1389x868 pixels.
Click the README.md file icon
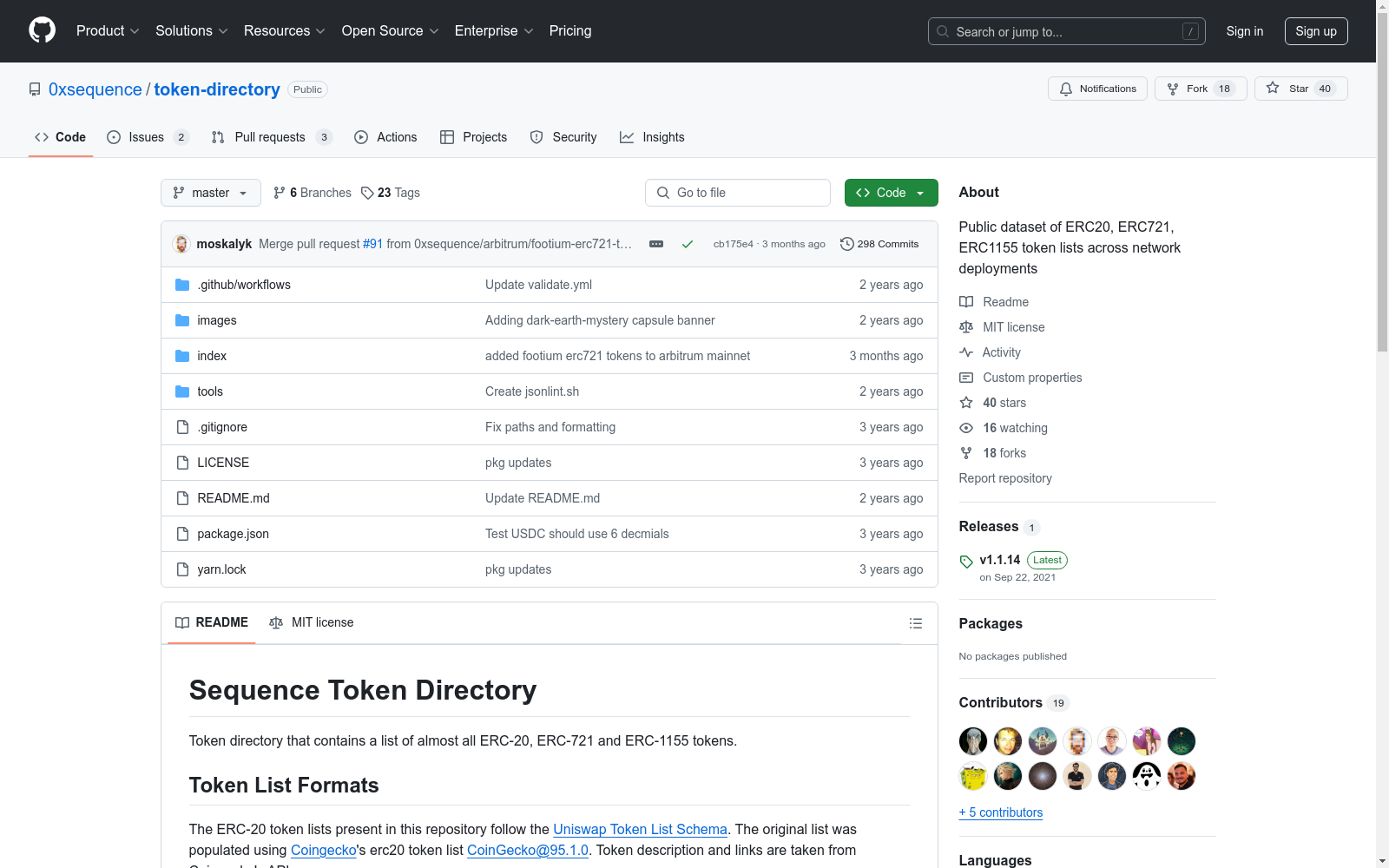click(182, 498)
